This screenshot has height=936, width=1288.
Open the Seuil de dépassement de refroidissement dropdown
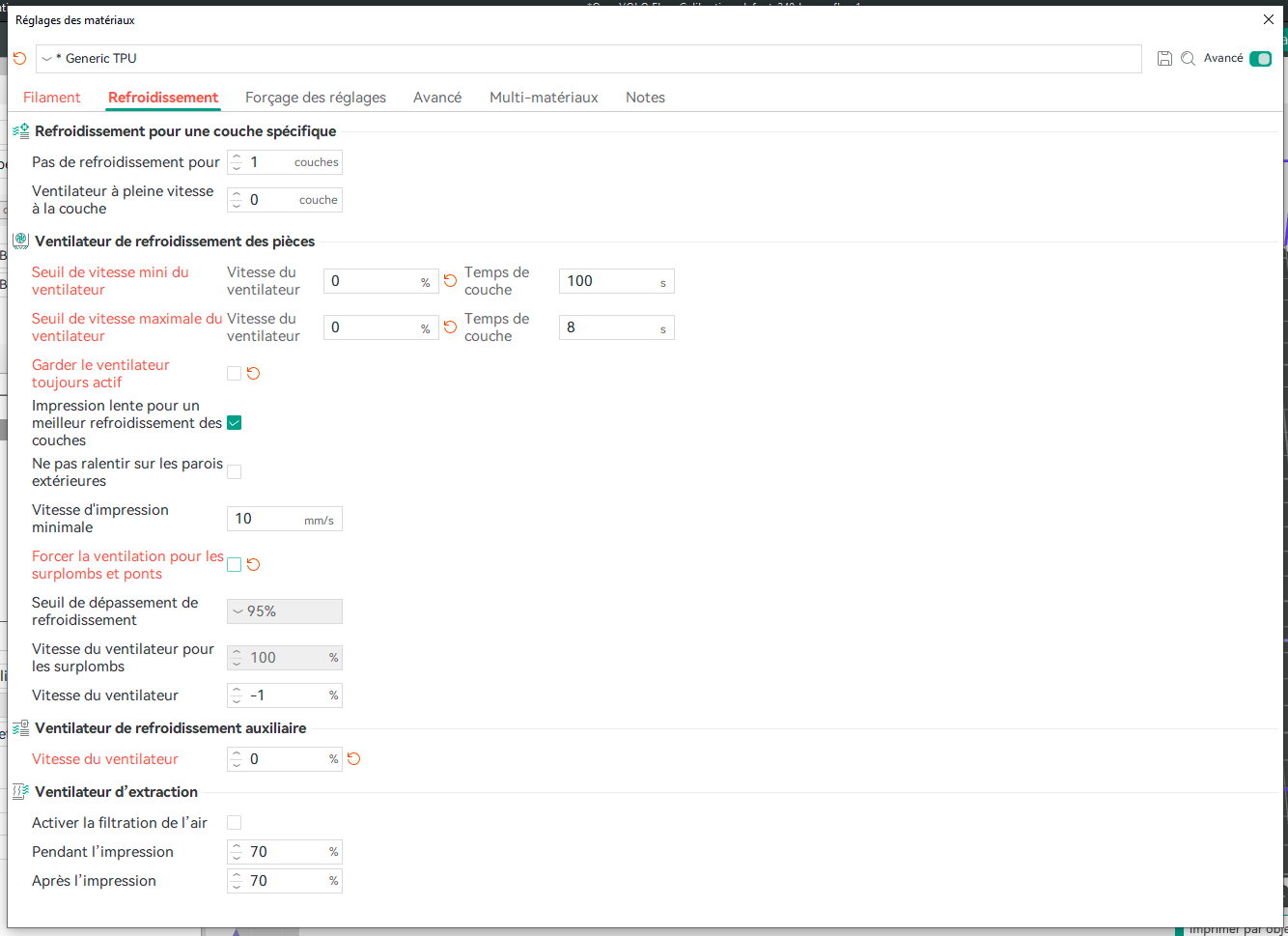(285, 611)
